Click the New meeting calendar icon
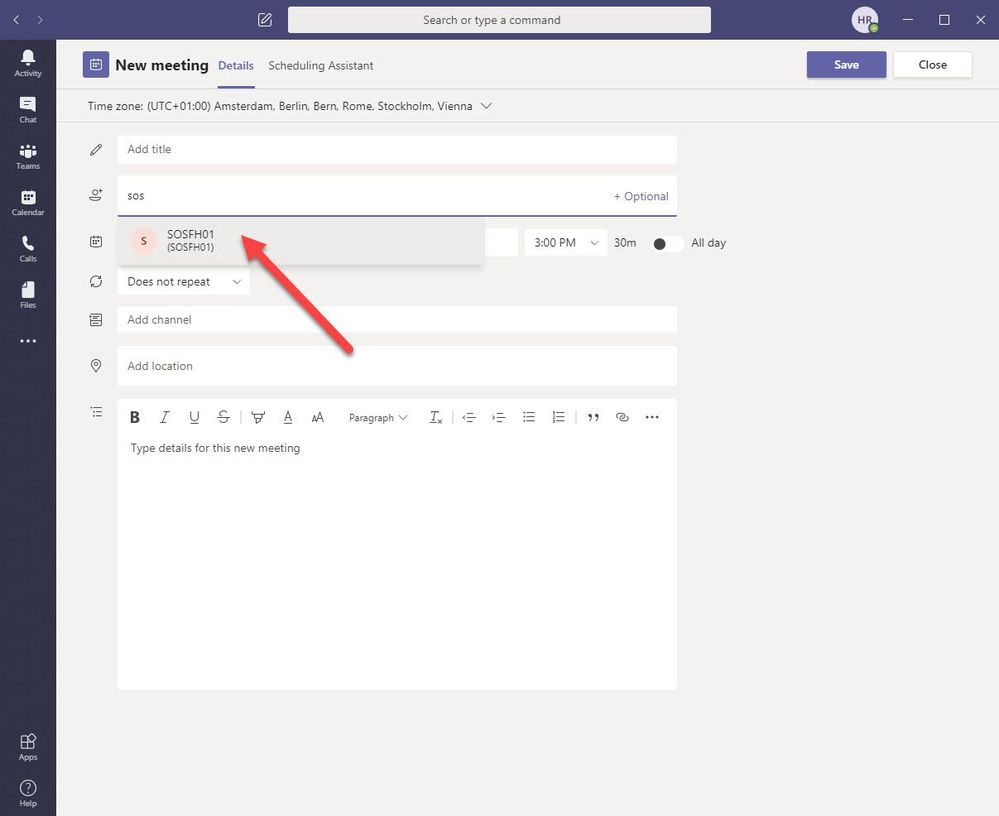 pos(96,64)
